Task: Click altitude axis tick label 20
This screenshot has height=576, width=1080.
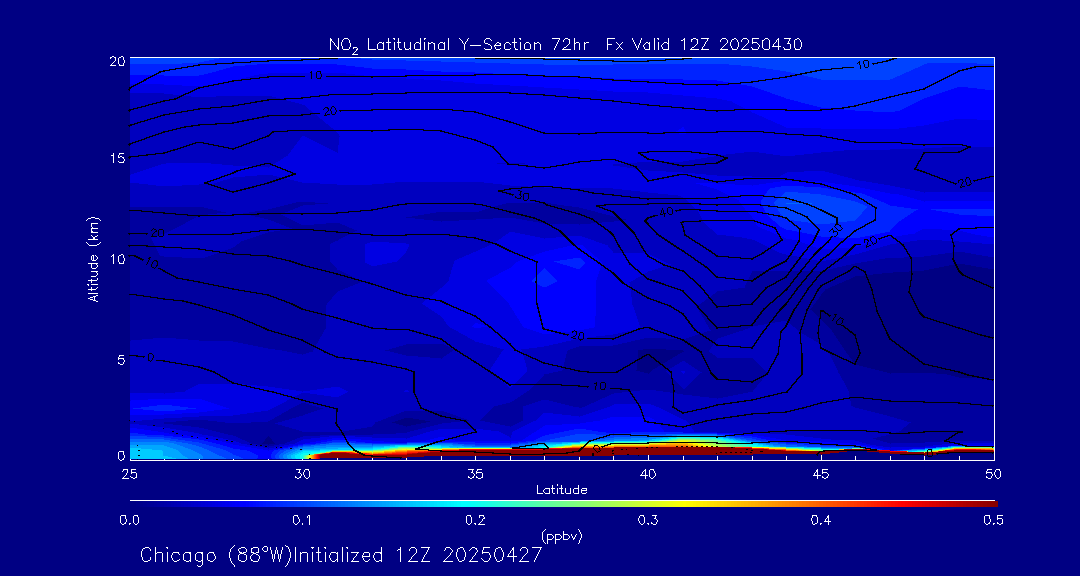Action: pos(117,61)
